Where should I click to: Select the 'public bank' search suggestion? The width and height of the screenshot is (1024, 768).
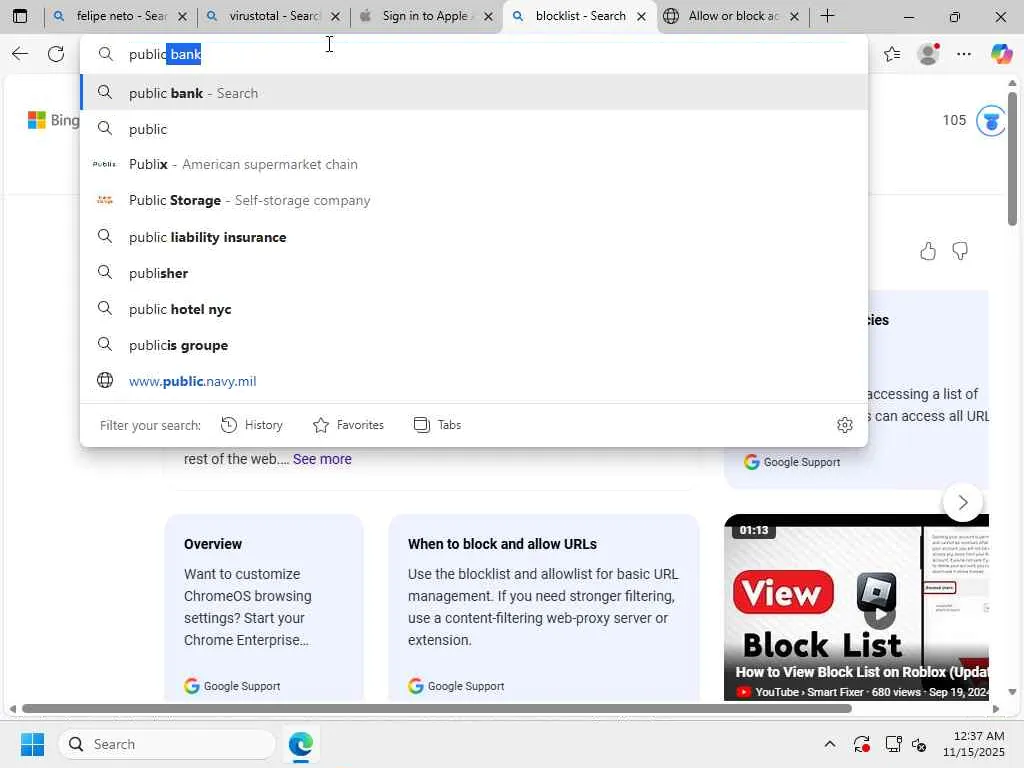click(x=474, y=93)
